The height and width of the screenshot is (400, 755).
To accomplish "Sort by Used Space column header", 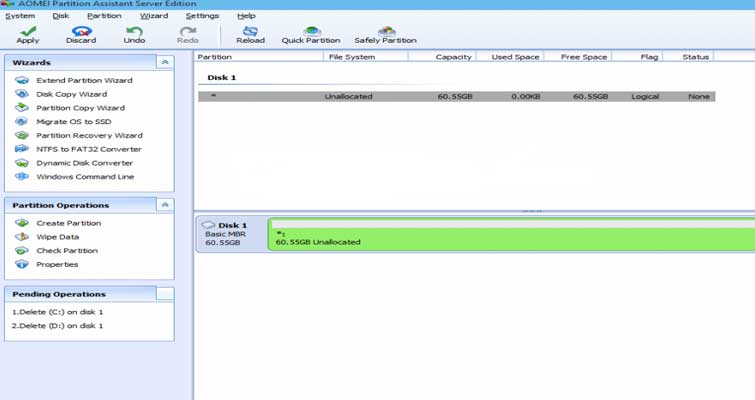I will click(509, 57).
